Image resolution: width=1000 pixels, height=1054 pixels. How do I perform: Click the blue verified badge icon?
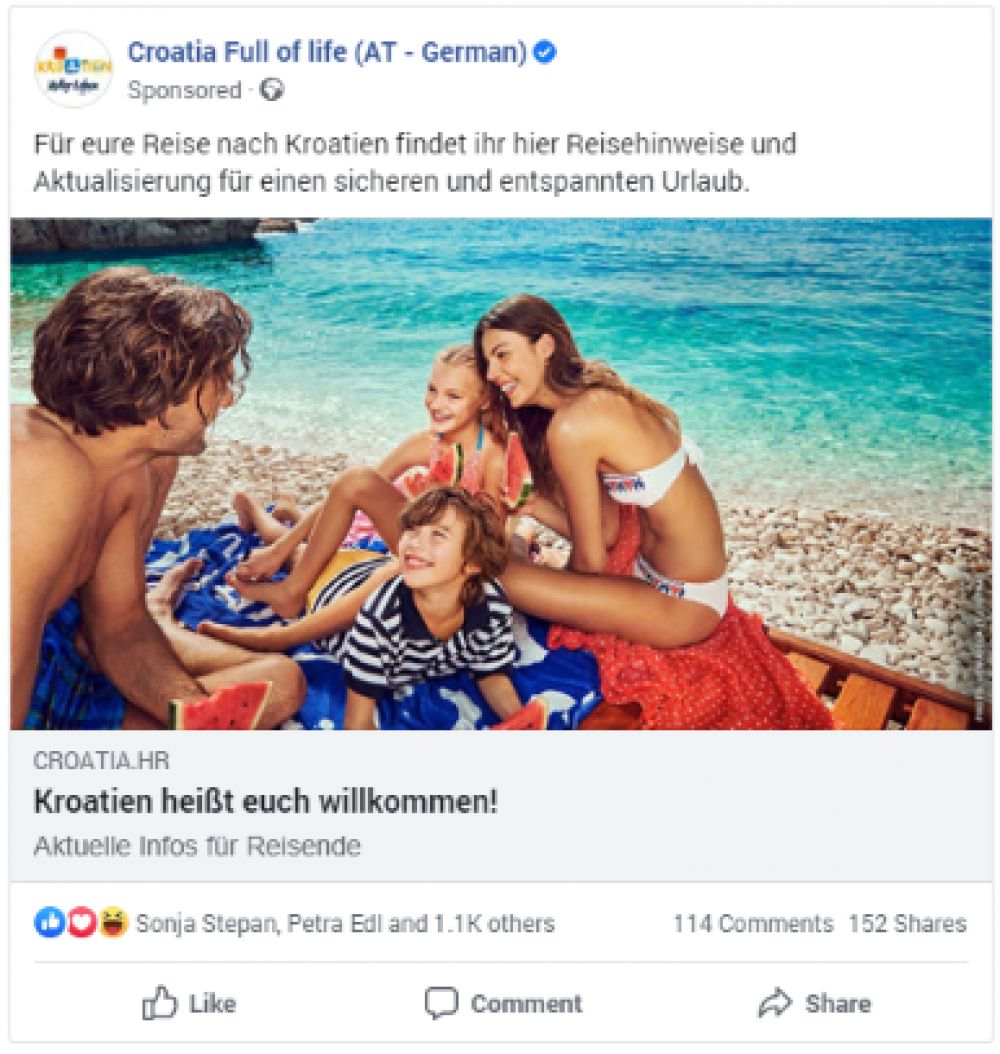[544, 52]
